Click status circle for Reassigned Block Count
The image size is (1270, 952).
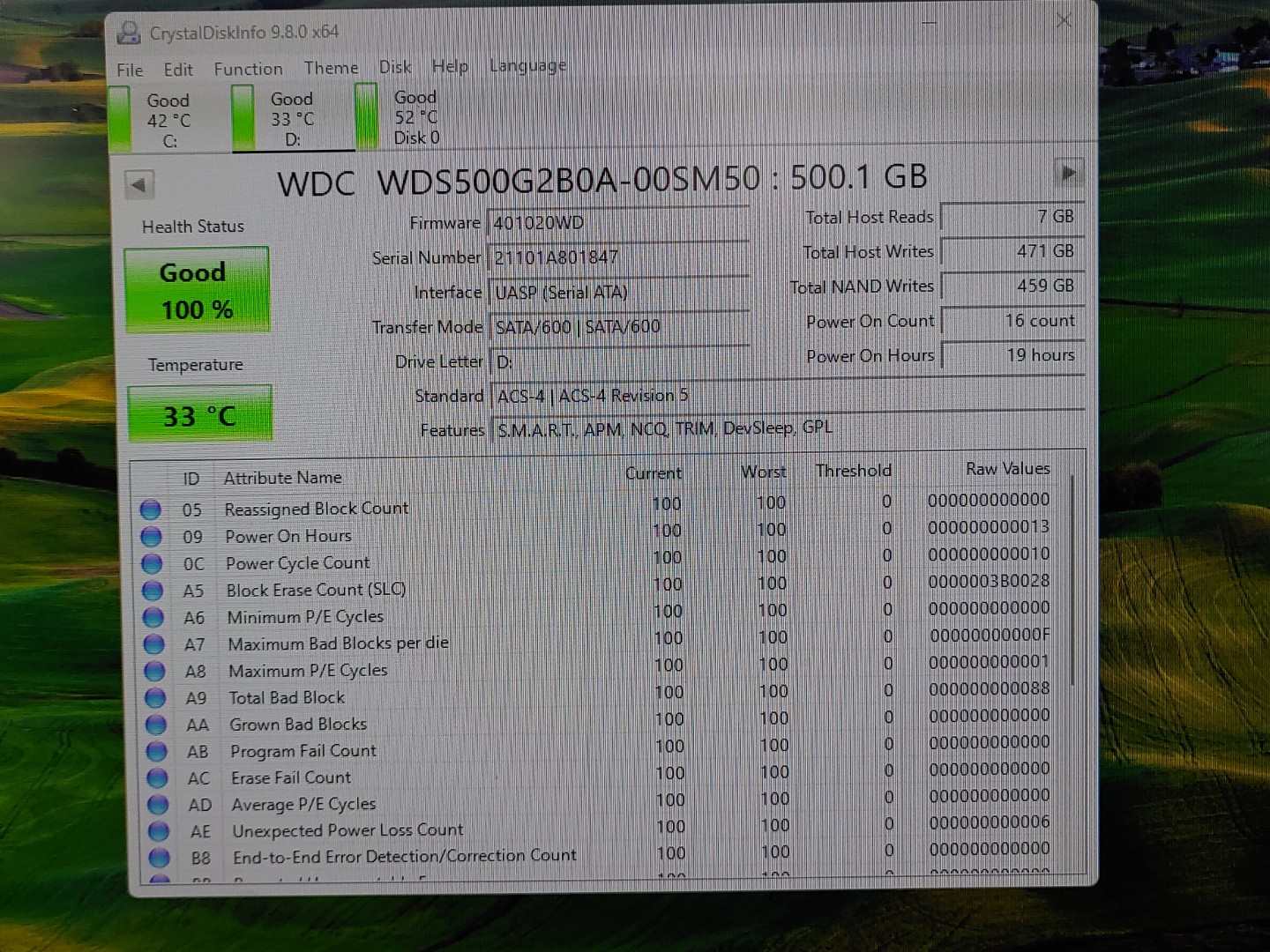(151, 509)
